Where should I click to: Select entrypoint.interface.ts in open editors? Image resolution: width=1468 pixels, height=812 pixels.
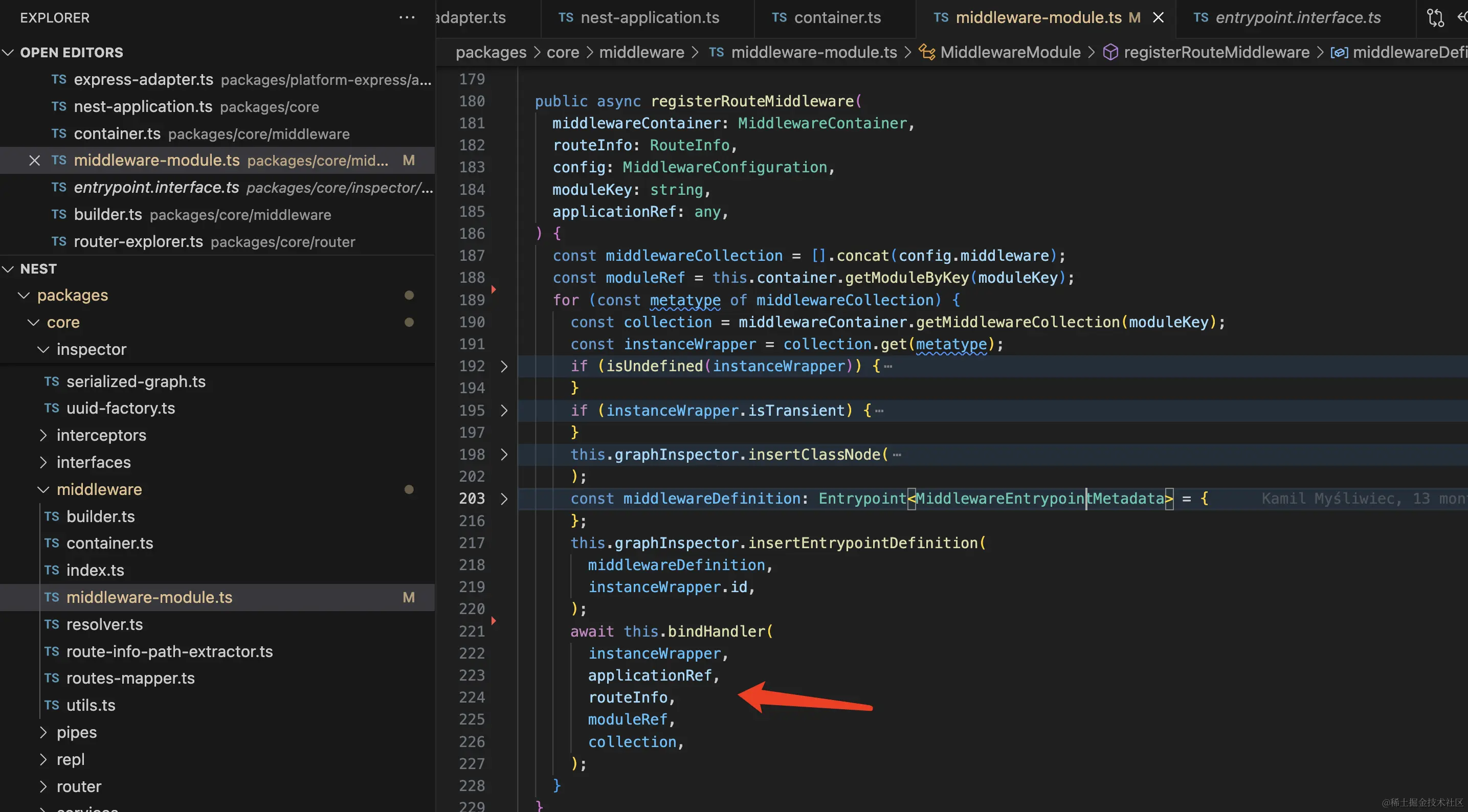(x=217, y=188)
